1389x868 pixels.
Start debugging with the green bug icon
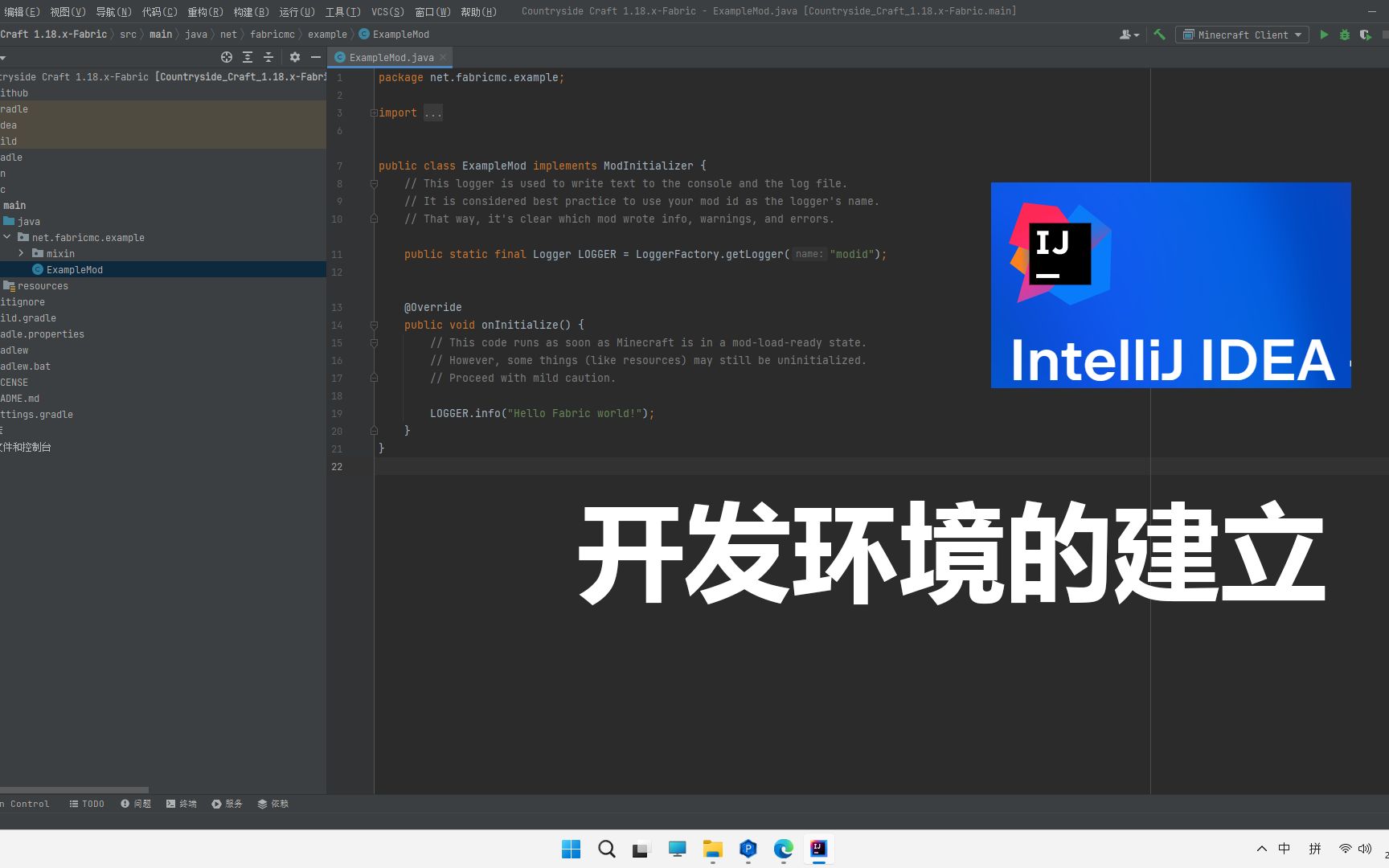coord(1345,35)
